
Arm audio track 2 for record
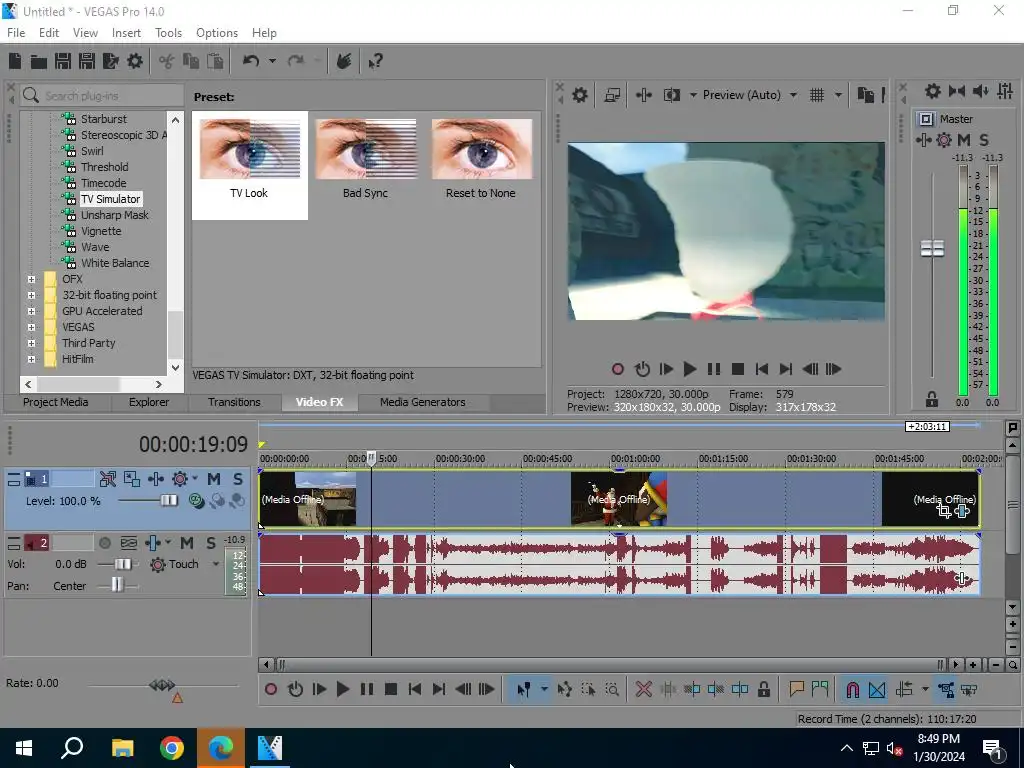104,543
